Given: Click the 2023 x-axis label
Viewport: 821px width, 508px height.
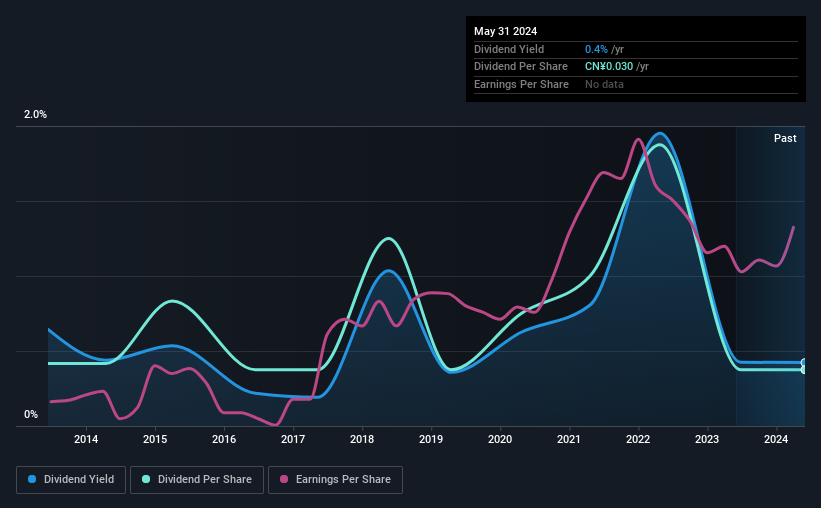Looking at the screenshot, I should pos(707,439).
